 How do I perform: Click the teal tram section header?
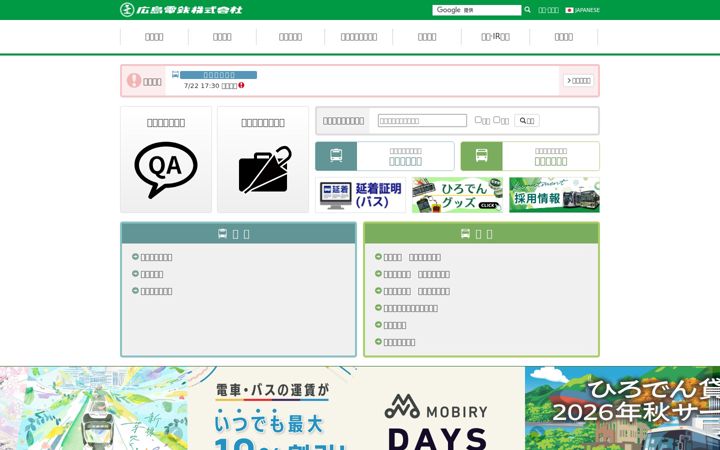[x=238, y=234]
